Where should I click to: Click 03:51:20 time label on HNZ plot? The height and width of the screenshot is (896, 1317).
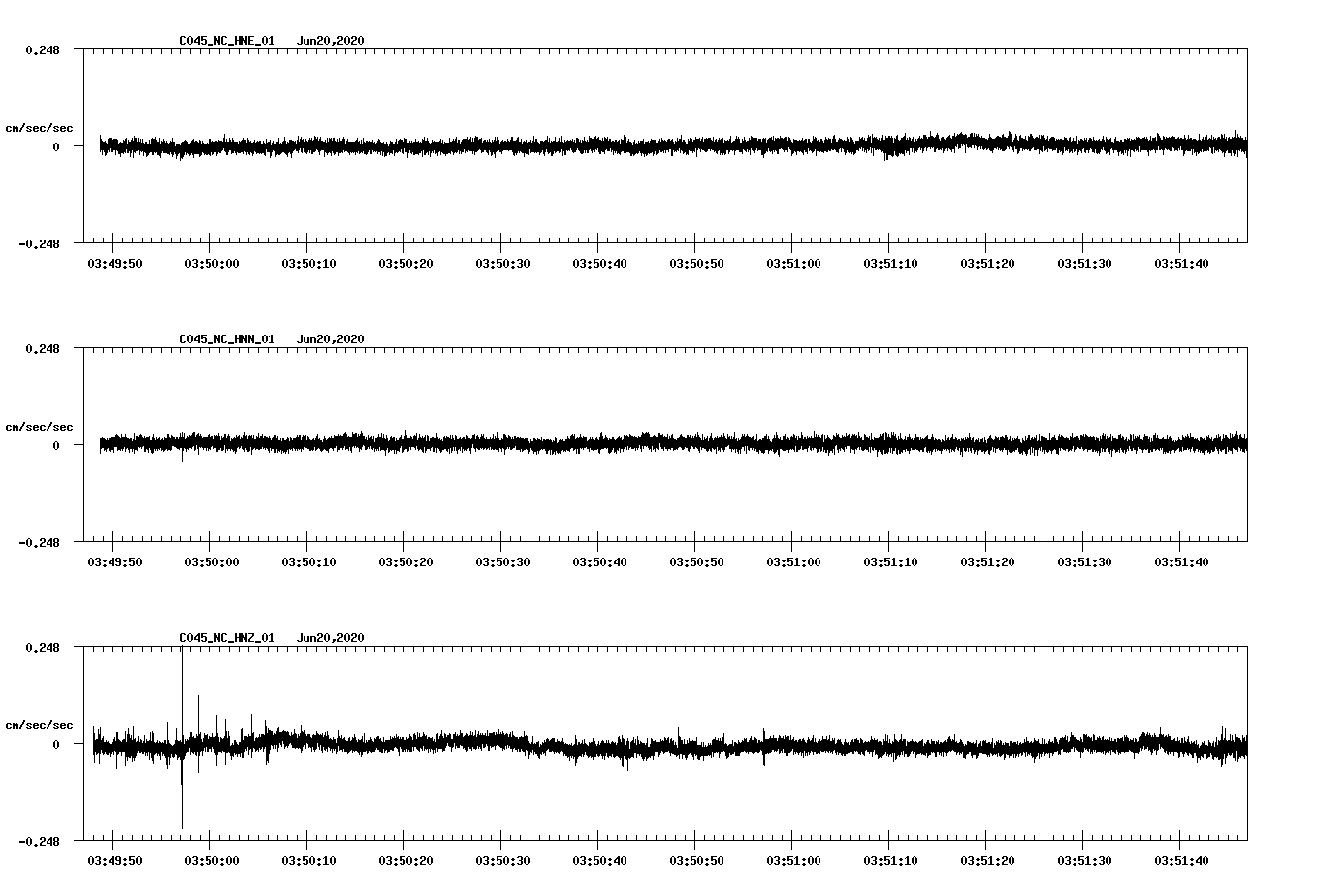987,861
